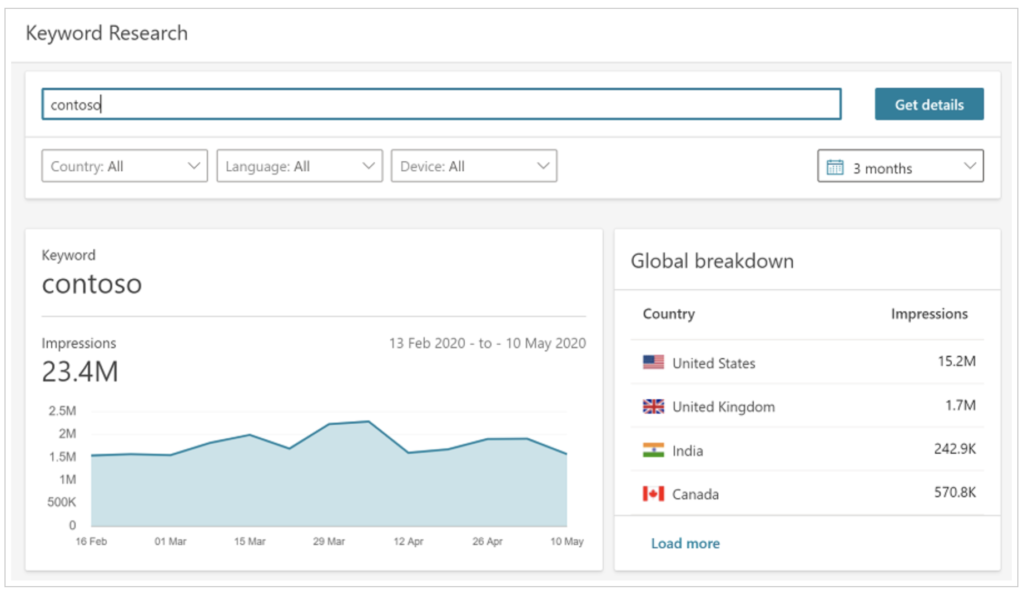Click the 29 Mar label on chart axis

(328, 541)
